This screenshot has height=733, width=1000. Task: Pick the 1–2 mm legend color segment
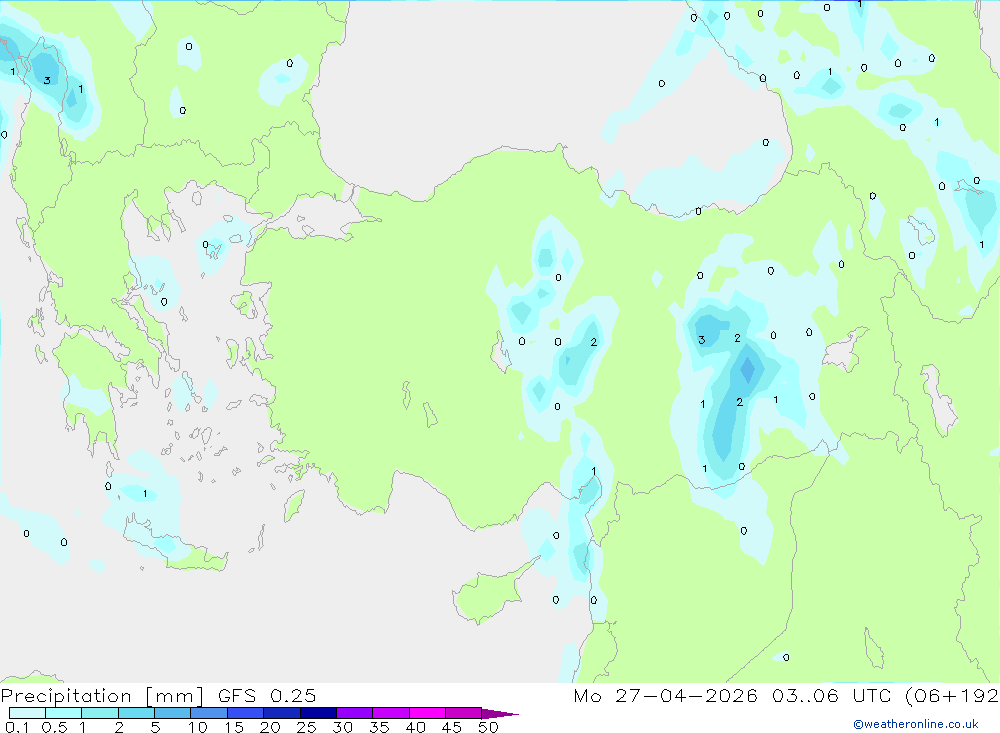[100, 713]
